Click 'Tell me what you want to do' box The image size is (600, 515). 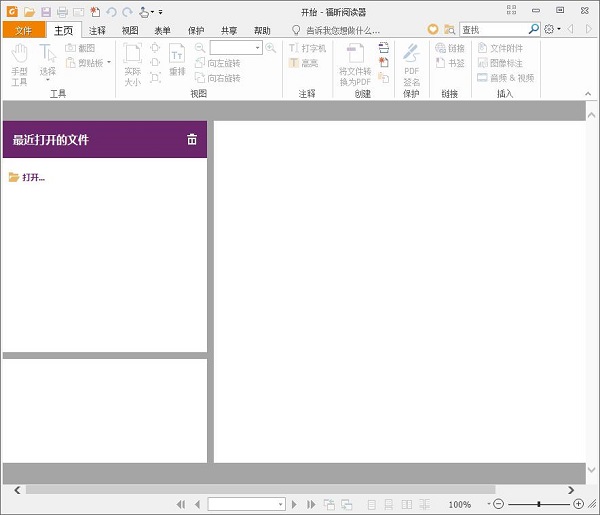pos(336,30)
